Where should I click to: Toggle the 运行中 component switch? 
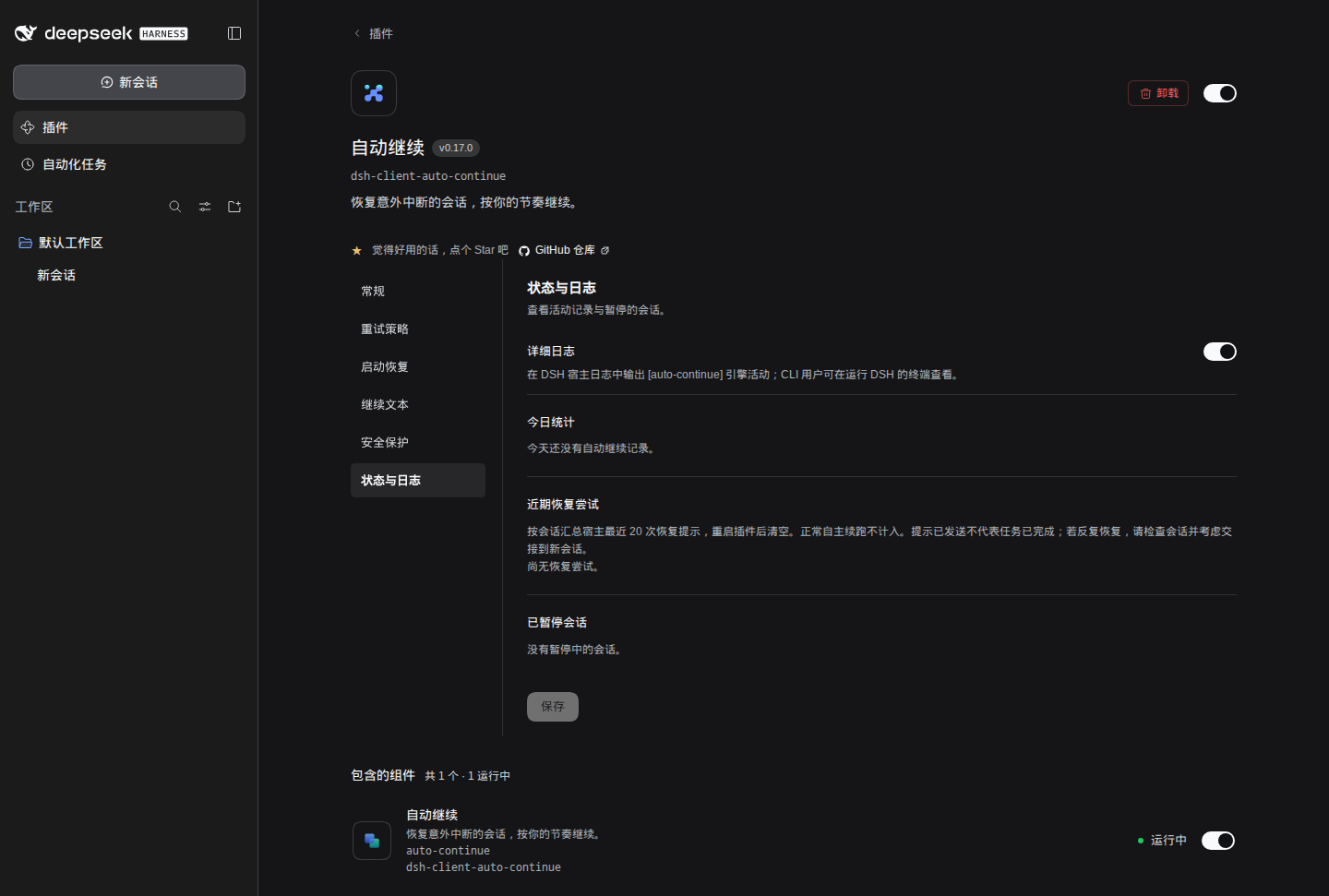1218,841
